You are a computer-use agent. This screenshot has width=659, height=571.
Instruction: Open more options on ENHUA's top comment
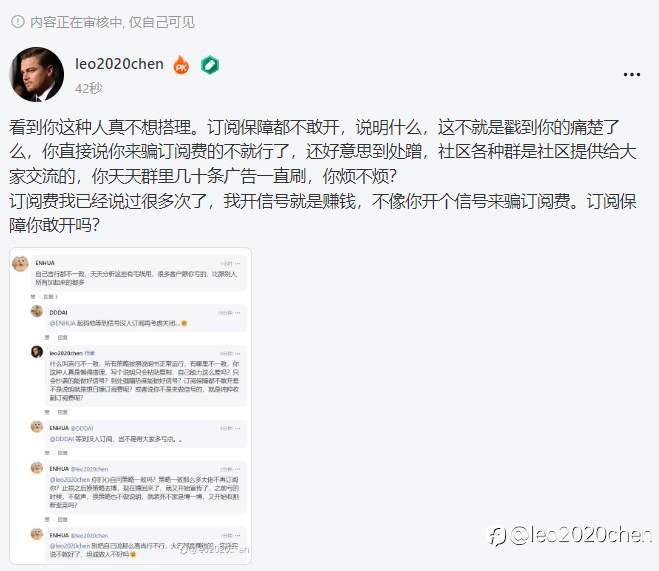coord(238,263)
